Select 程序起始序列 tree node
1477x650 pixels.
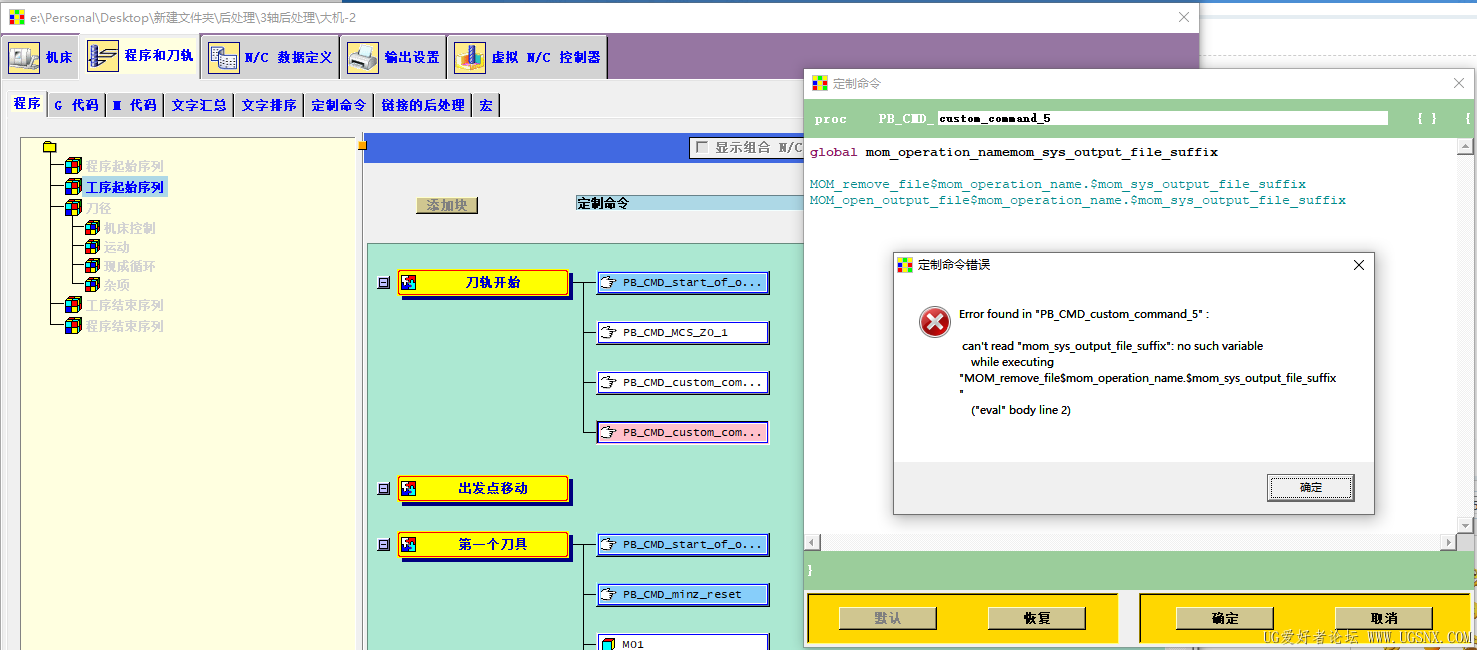tap(124, 166)
